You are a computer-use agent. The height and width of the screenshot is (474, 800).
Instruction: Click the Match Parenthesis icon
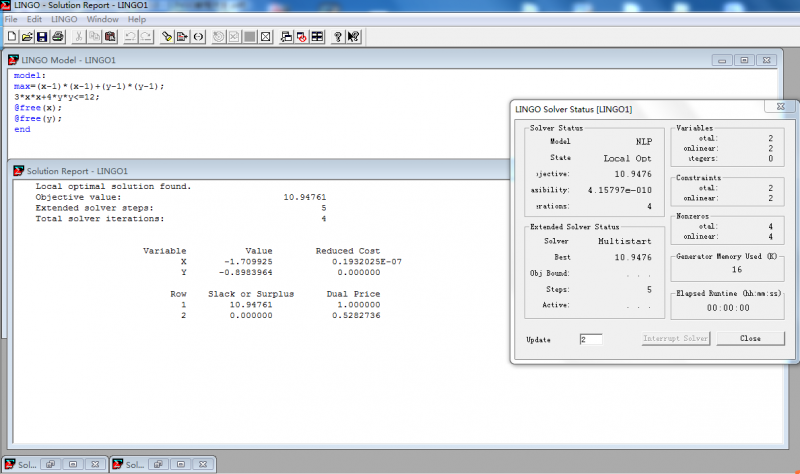[x=198, y=37]
